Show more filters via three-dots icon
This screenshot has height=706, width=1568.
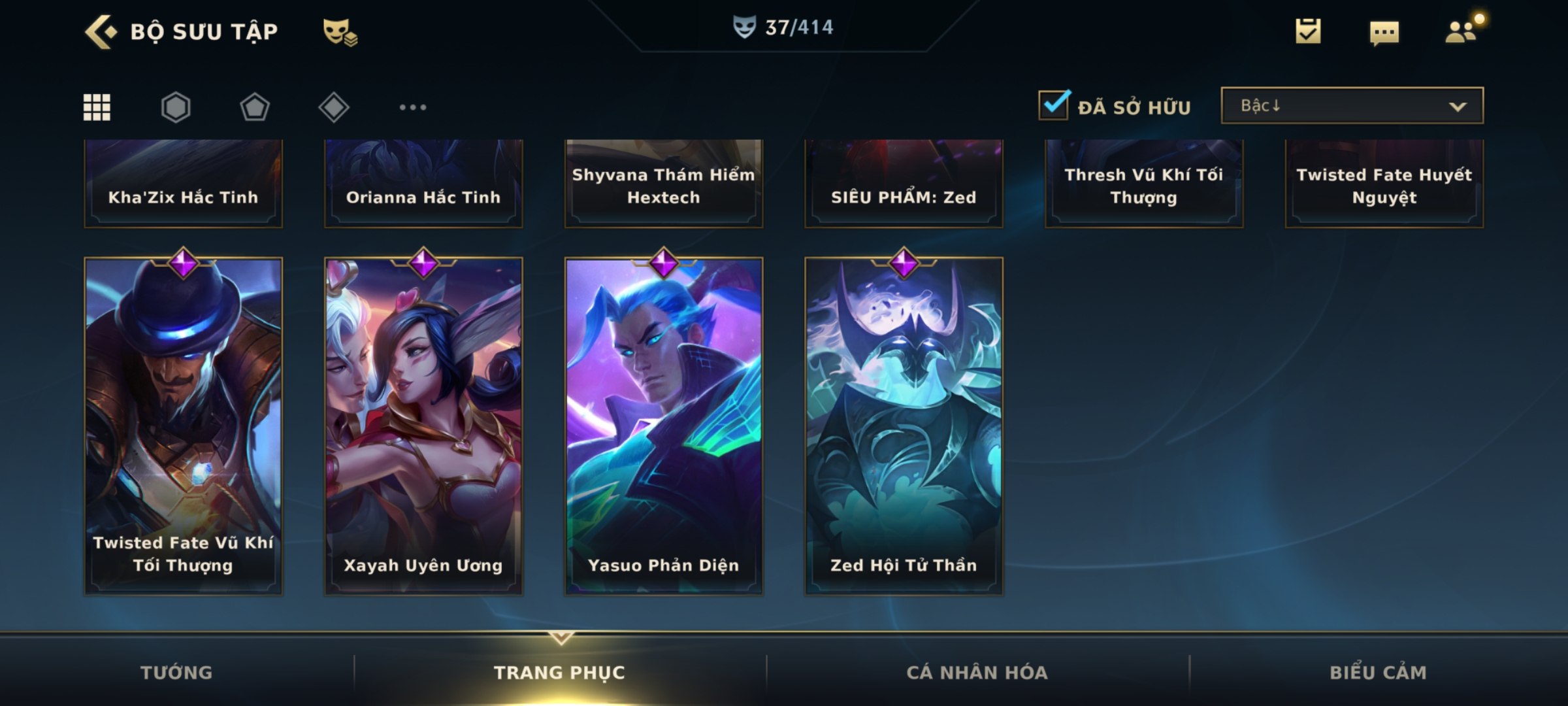pyautogui.click(x=413, y=107)
